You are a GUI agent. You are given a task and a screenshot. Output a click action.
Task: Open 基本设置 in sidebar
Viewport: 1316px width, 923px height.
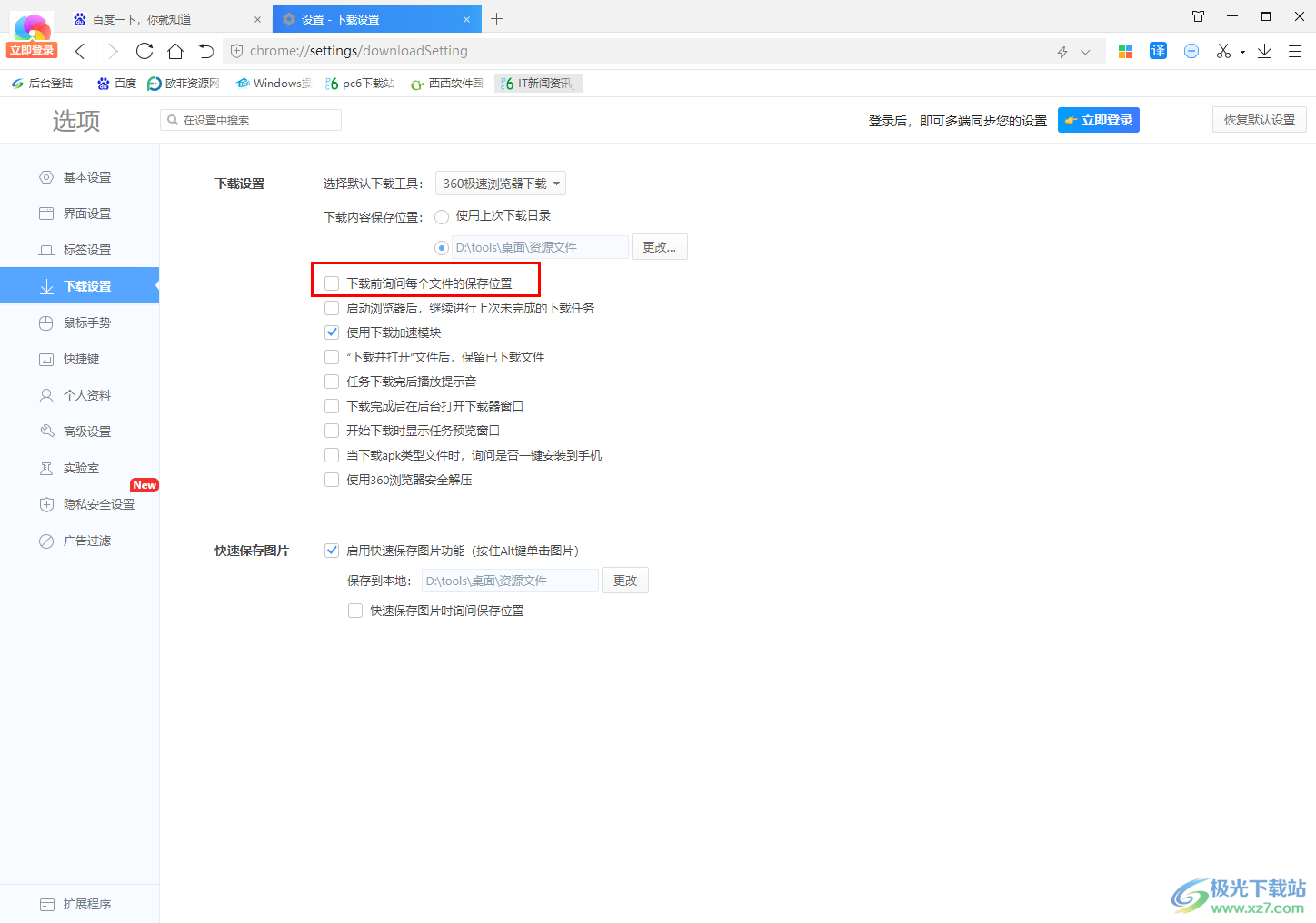(79, 177)
